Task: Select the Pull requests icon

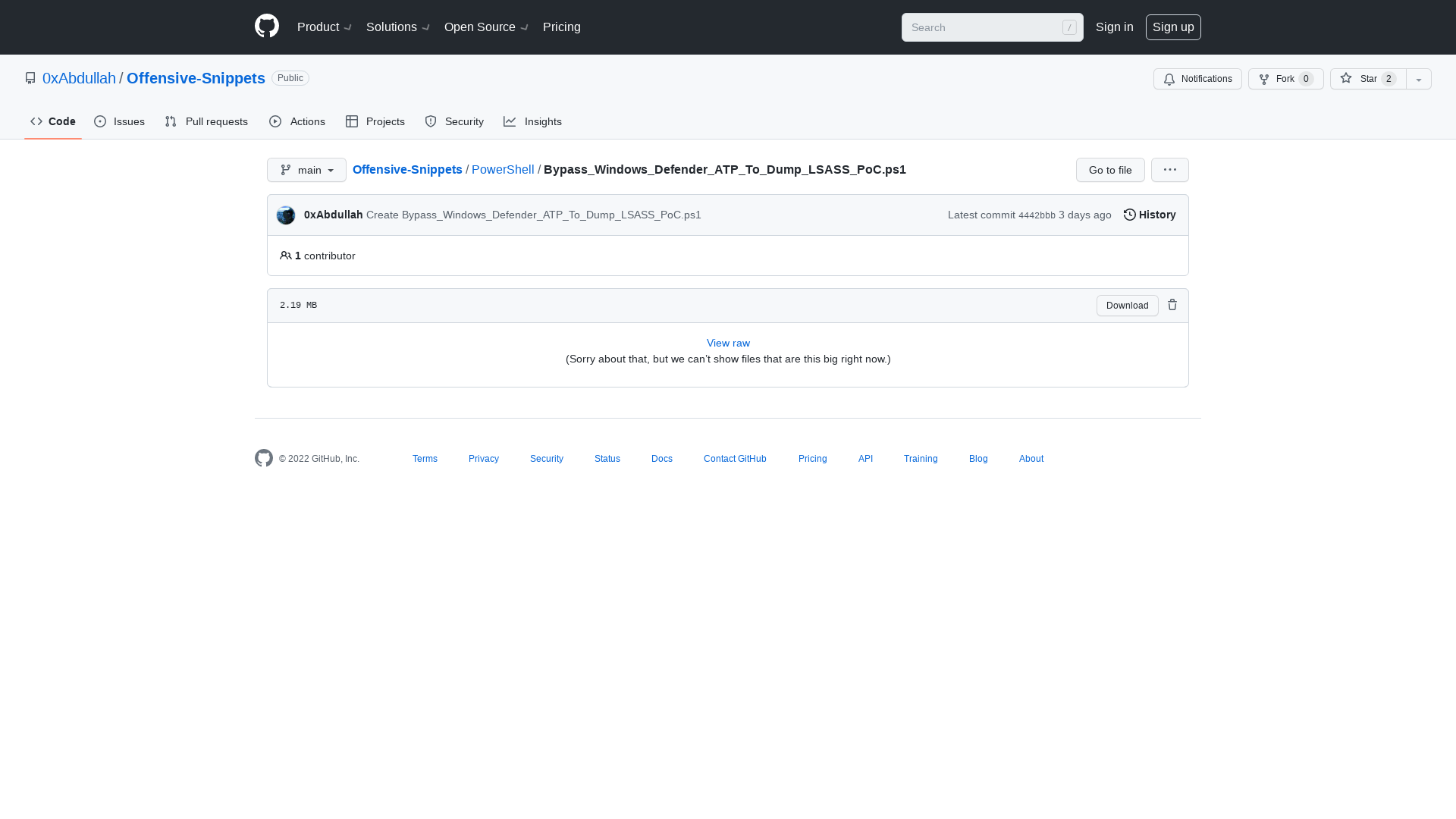Action: [170, 121]
